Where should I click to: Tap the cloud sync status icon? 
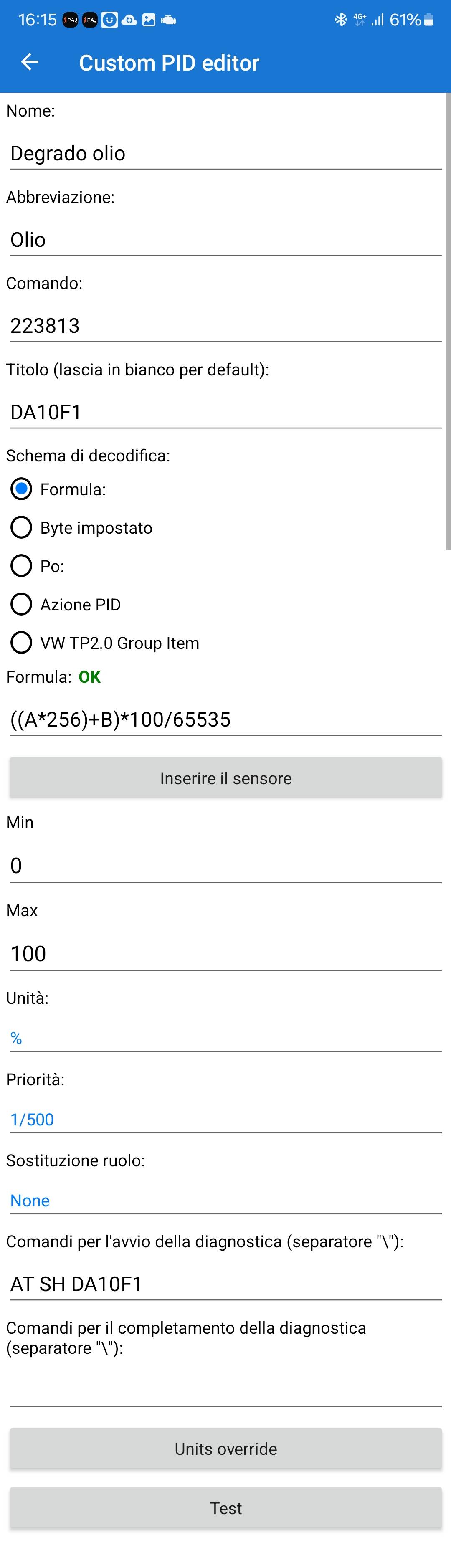click(129, 20)
